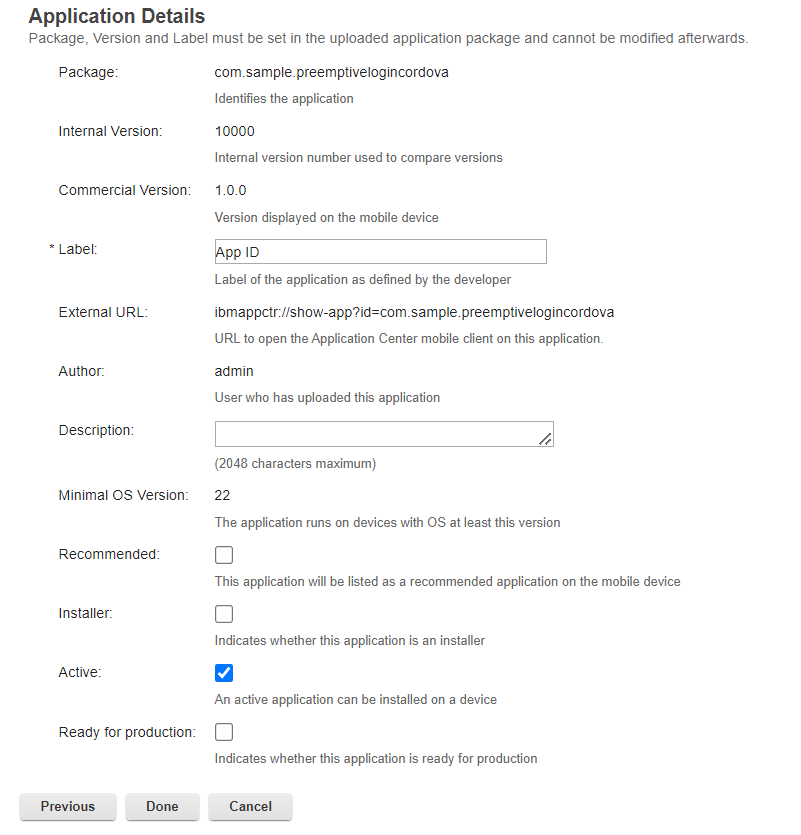801x835 pixels.
Task: Grab the Description box resize handle
Action: click(546, 438)
